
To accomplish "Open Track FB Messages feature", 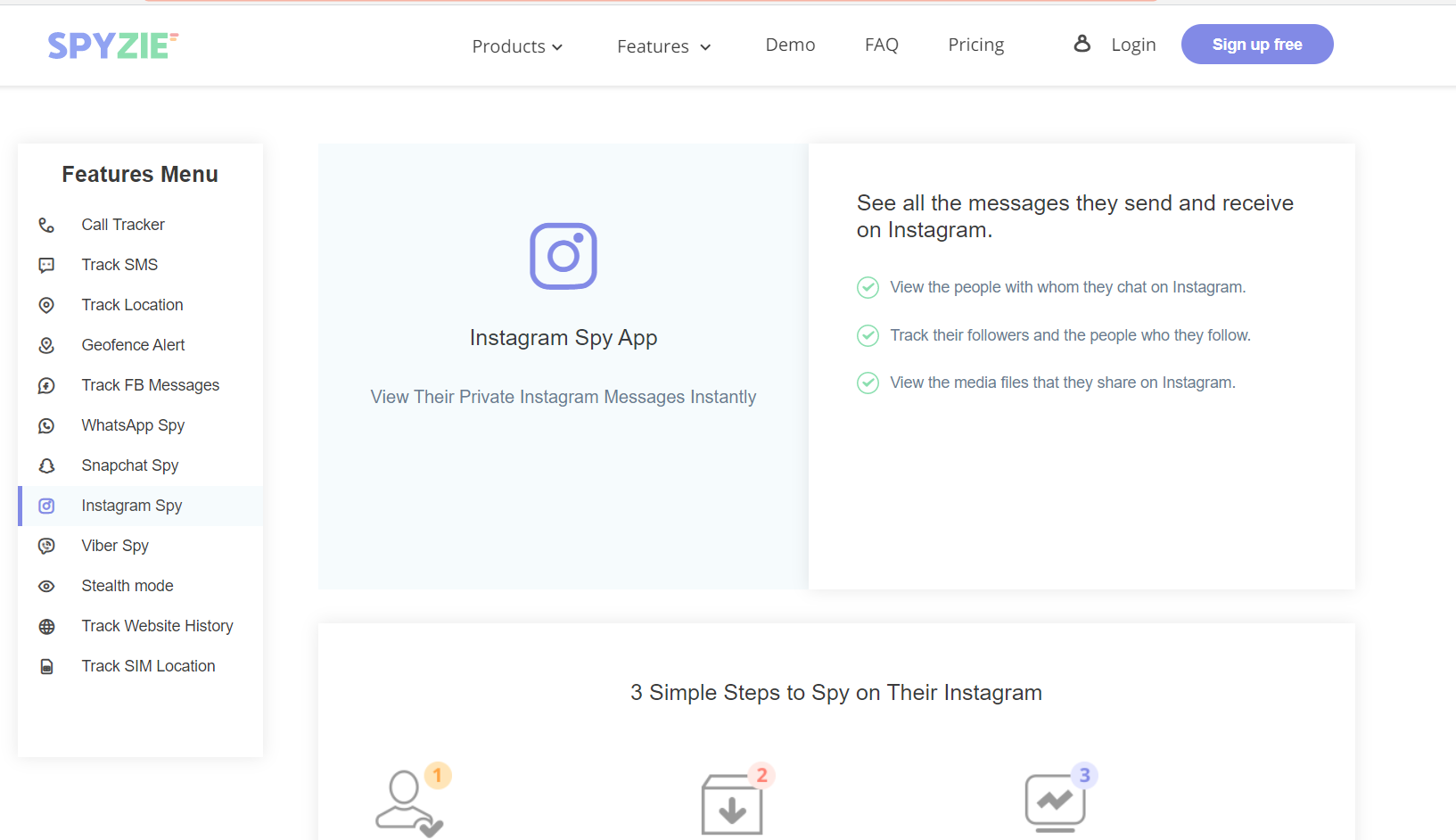I will coord(150,385).
